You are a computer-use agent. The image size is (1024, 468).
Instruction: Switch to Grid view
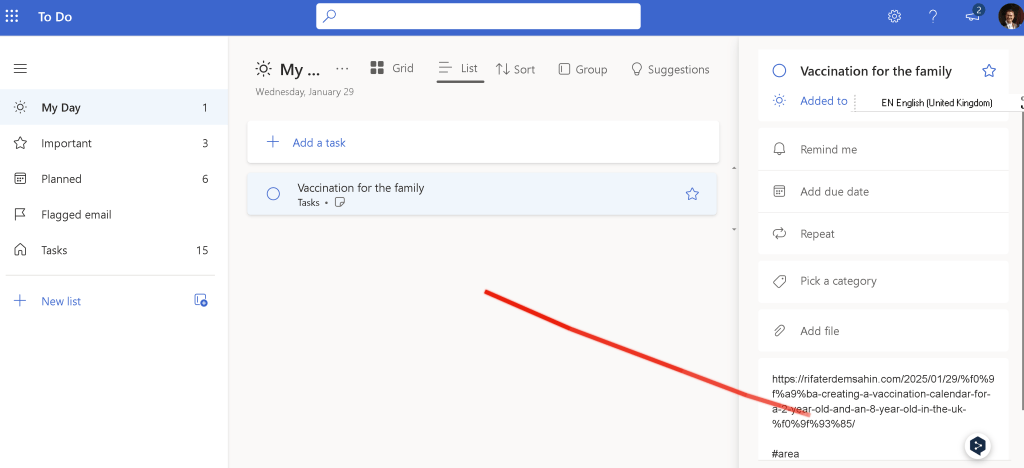392,68
